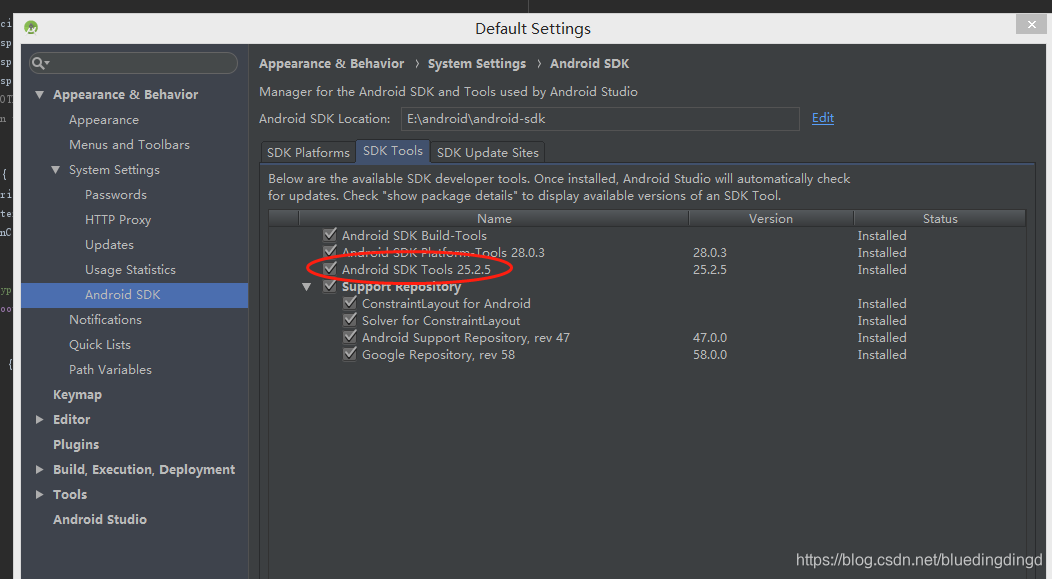Click version 58.0.0 cell
Screen dimensions: 1052x579
pyautogui.click(x=710, y=355)
